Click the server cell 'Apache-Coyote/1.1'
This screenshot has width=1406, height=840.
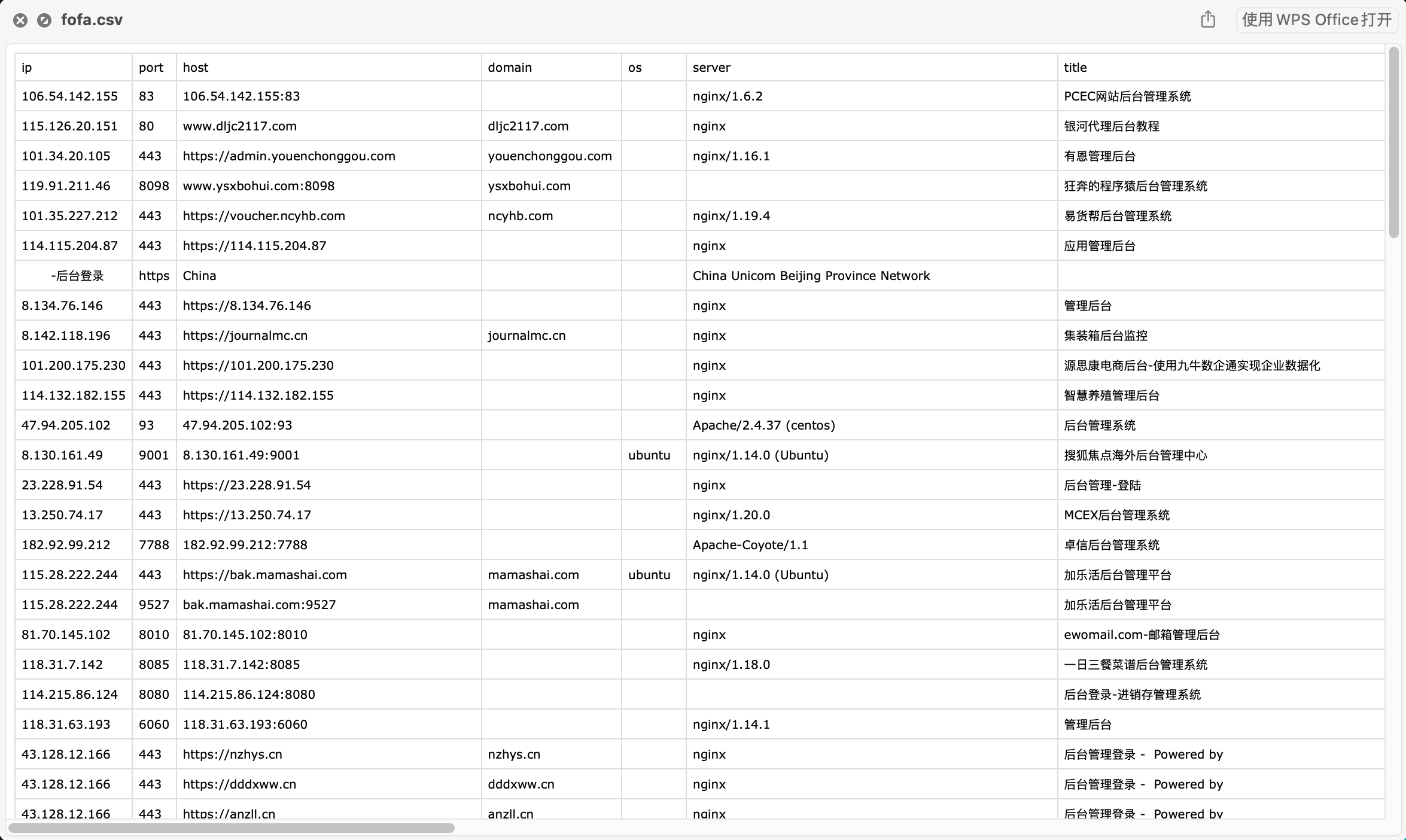(x=750, y=545)
